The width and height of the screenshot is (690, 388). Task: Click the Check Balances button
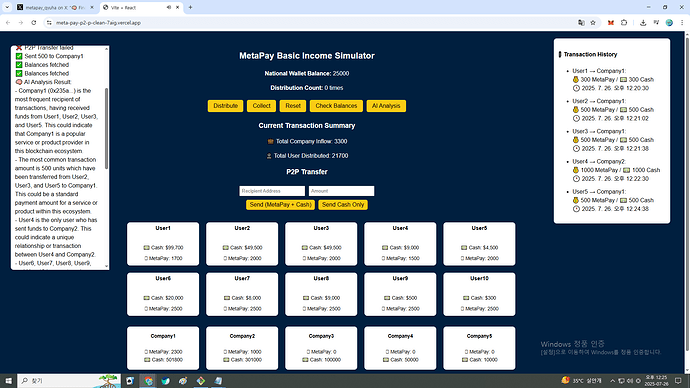[x=336, y=106]
